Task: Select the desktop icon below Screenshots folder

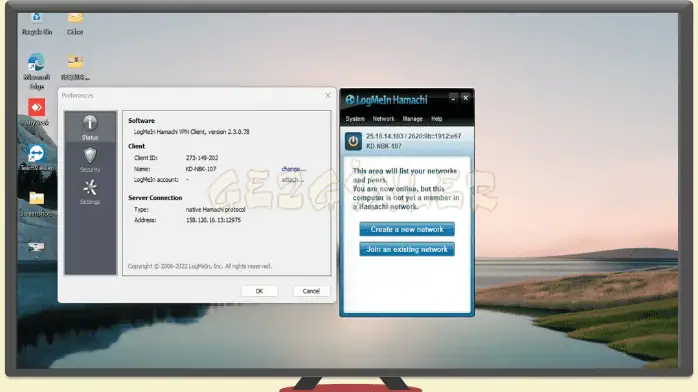Action: pos(37,248)
